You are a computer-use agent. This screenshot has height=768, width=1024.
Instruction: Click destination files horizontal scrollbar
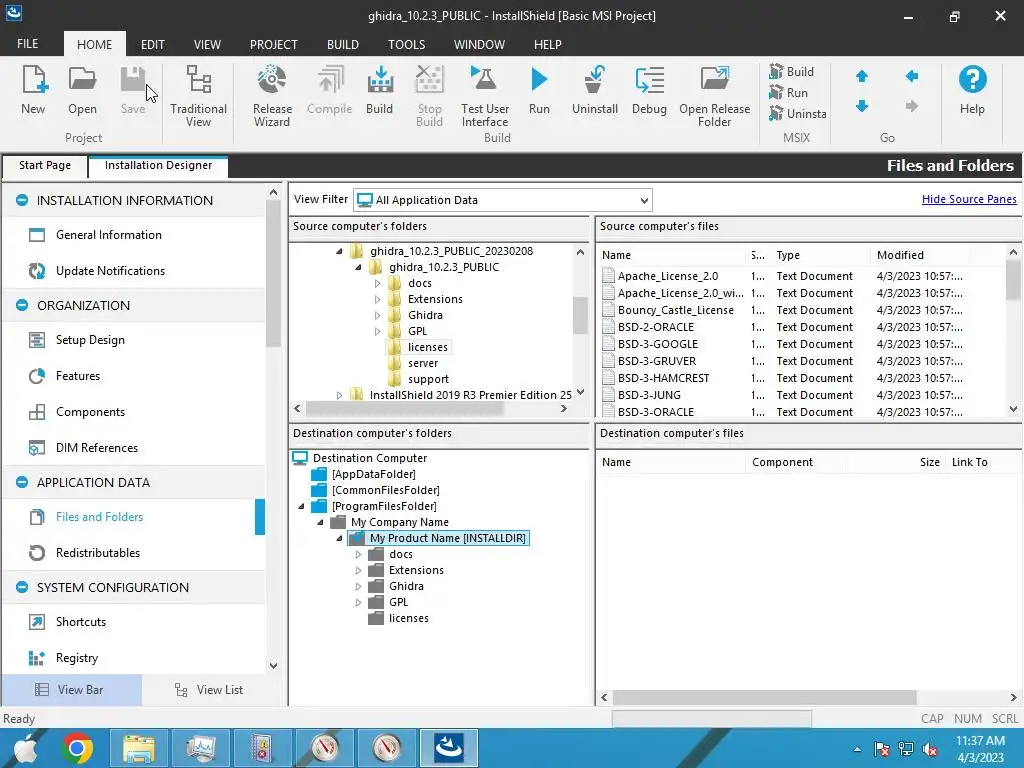(x=764, y=697)
